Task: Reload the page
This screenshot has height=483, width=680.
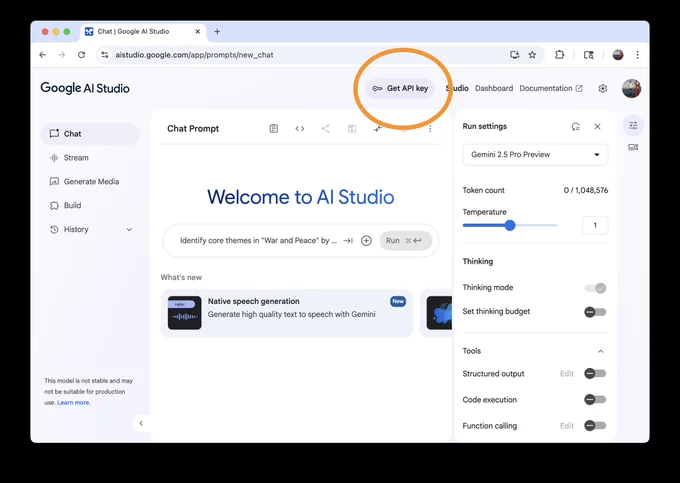Action: coord(81,55)
